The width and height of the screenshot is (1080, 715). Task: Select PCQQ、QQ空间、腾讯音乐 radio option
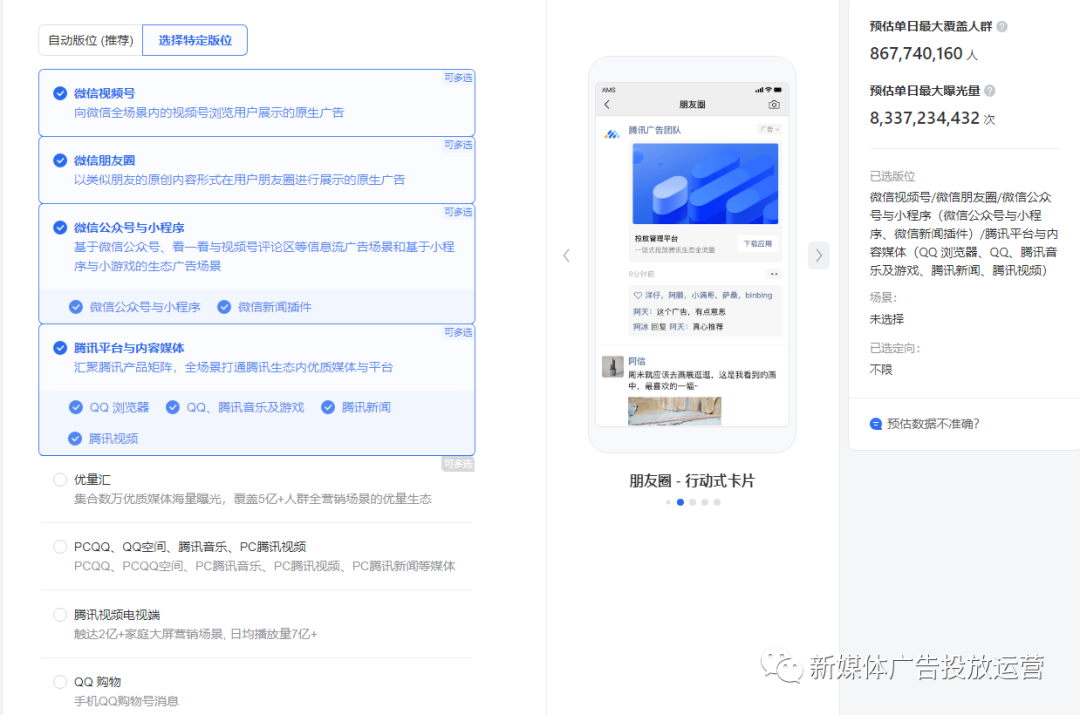[x=61, y=547]
